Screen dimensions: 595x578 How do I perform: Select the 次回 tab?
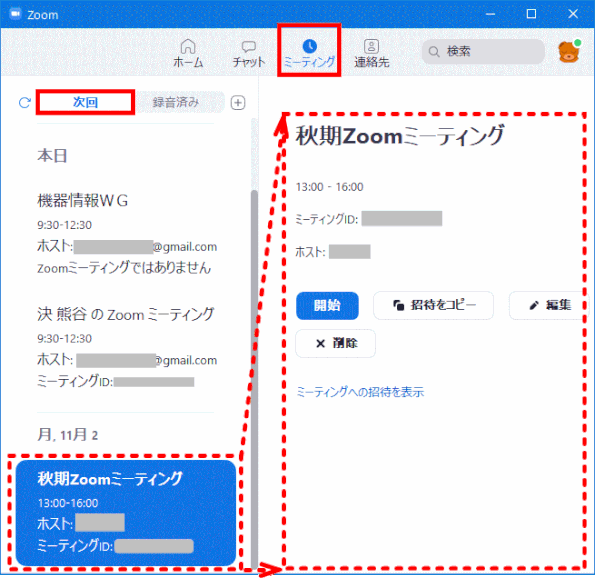pyautogui.click(x=85, y=102)
